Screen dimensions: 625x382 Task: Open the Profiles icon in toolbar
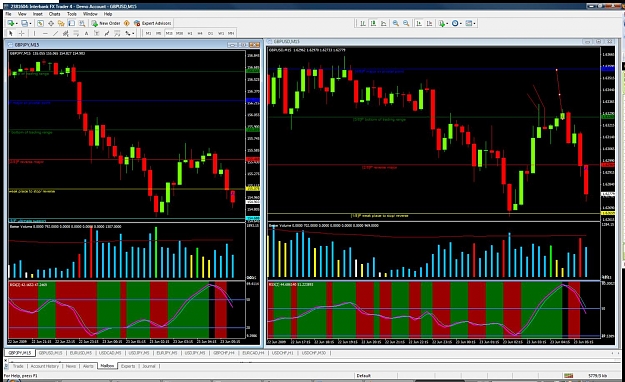(x=24, y=23)
